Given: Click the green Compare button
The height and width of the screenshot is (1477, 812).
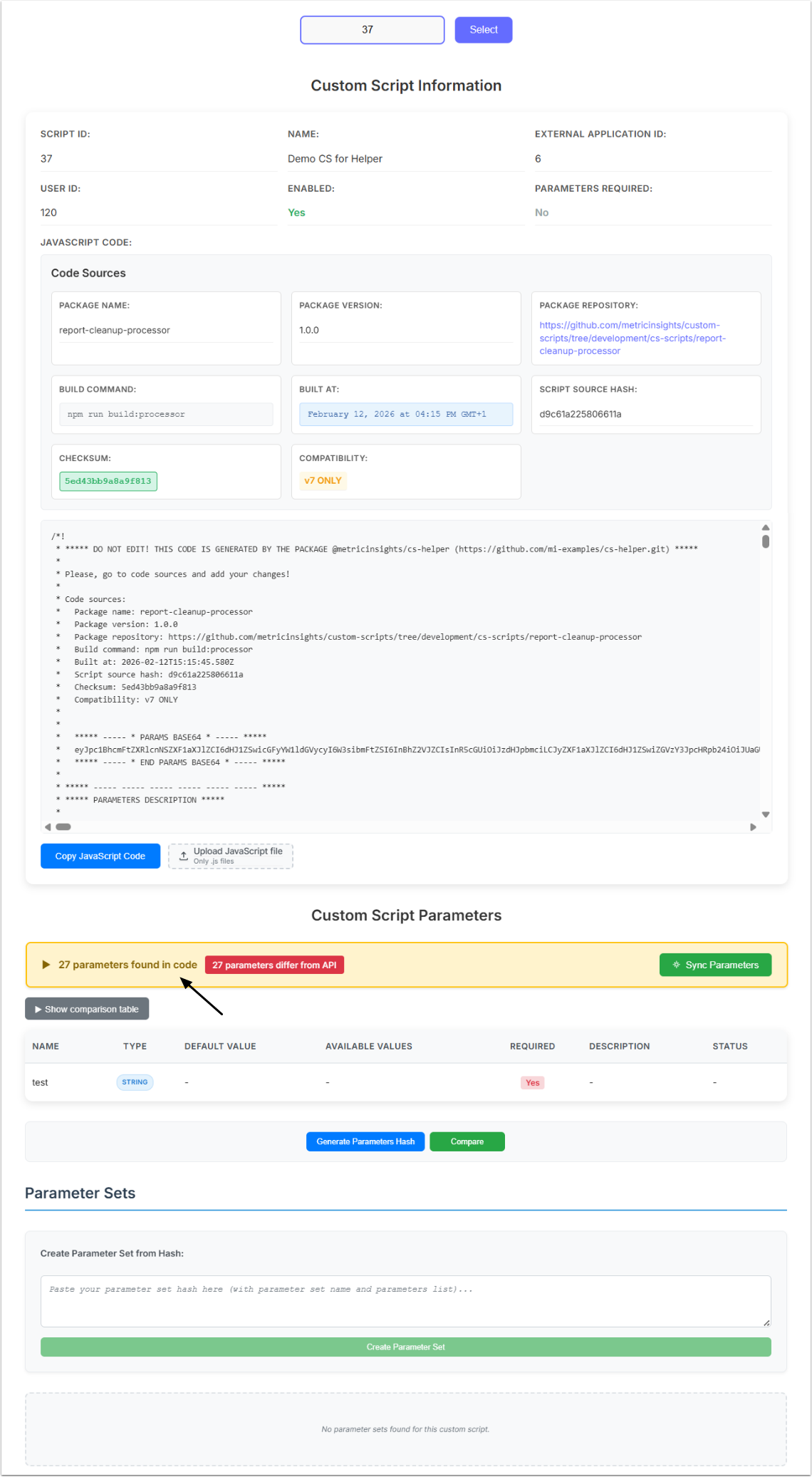Looking at the screenshot, I should [467, 1141].
